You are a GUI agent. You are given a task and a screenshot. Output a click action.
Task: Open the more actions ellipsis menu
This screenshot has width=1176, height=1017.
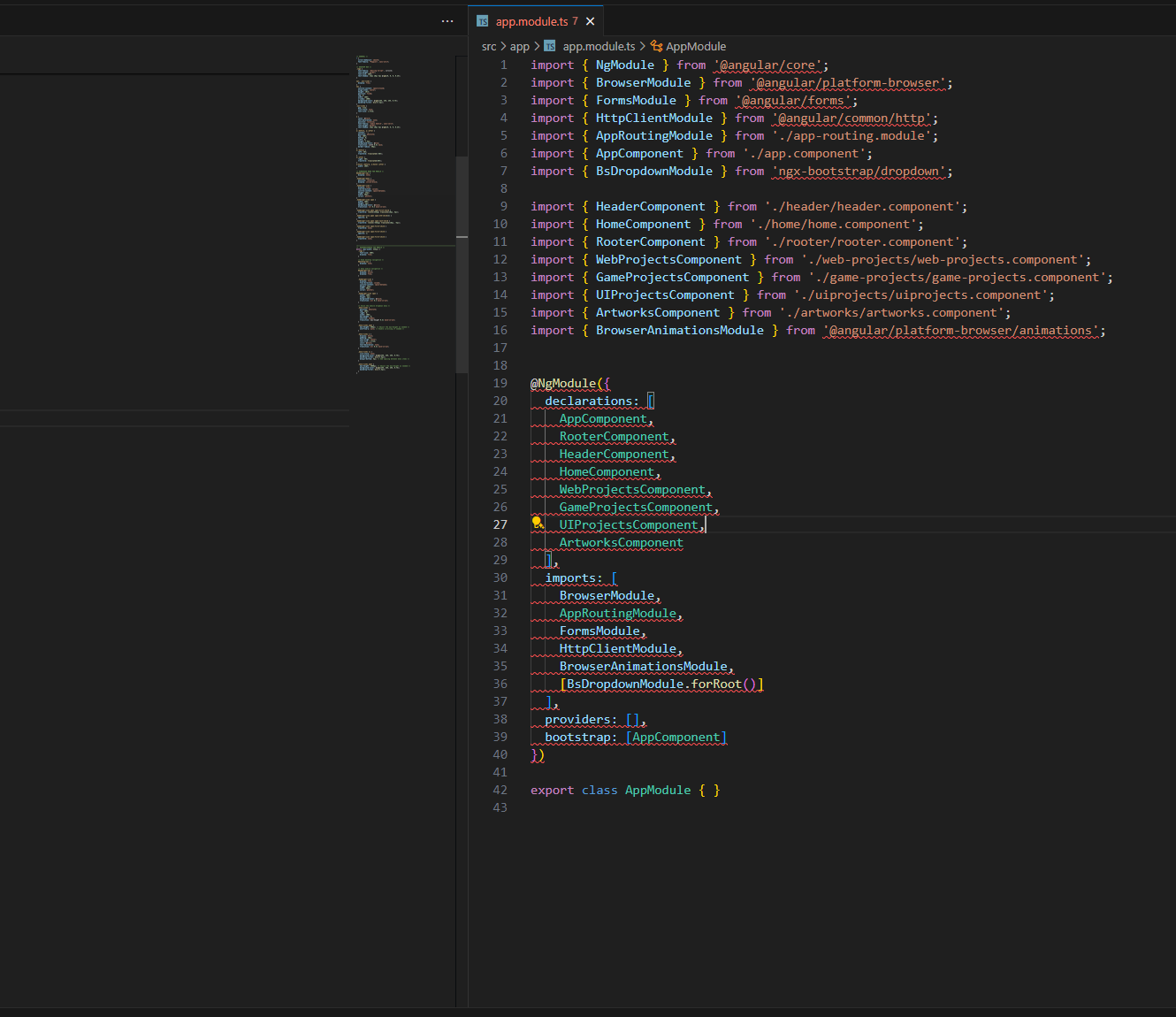click(x=447, y=21)
